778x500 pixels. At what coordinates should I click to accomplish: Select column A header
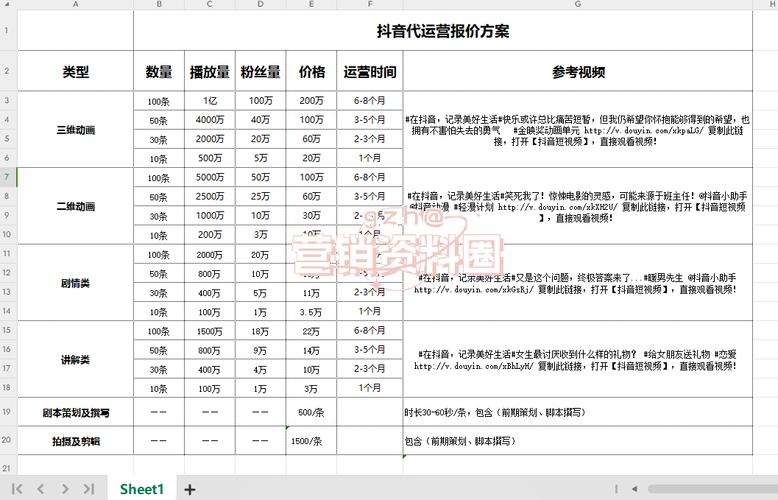(75, 5)
